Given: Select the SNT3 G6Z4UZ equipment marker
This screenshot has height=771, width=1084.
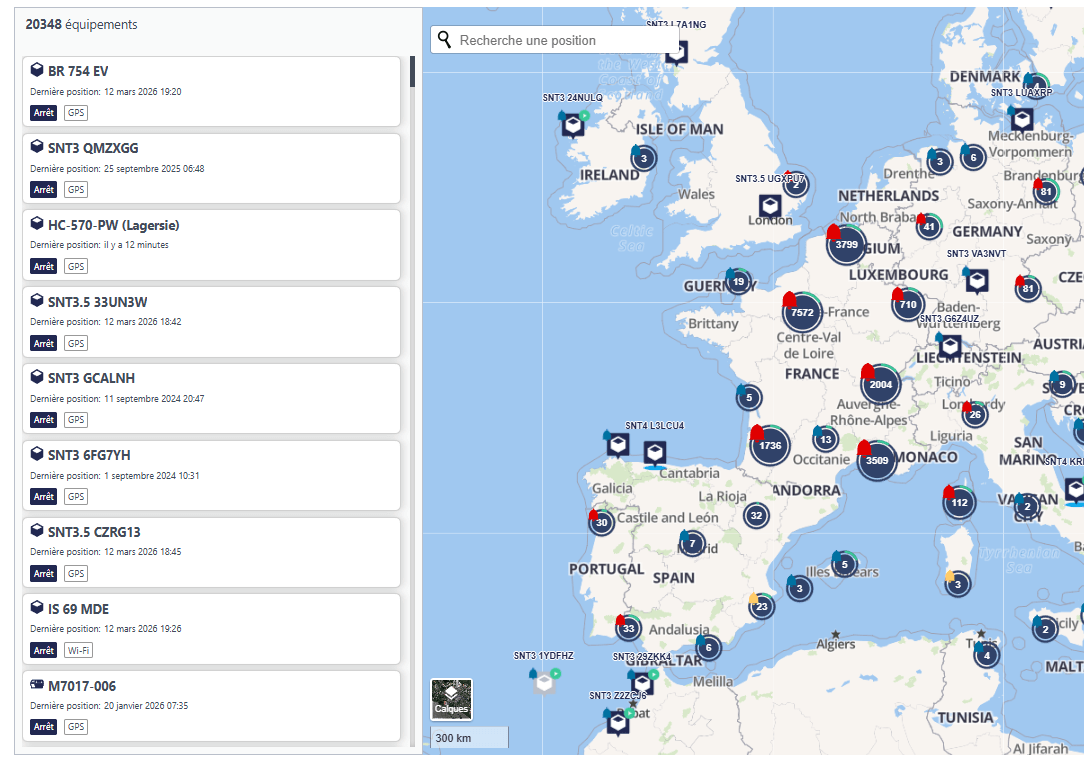Looking at the screenshot, I should point(950,345).
